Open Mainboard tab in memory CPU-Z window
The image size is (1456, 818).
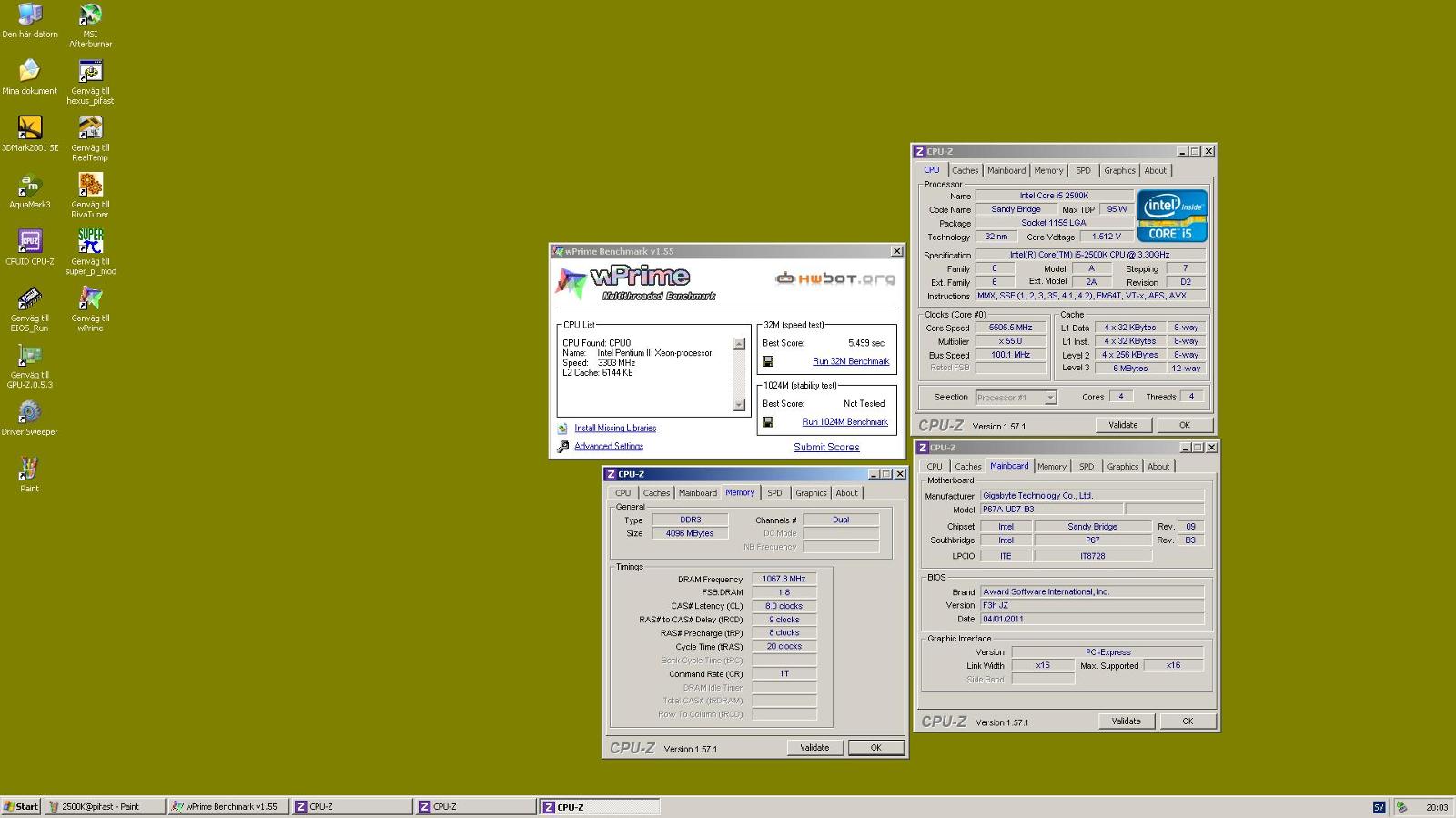tap(698, 493)
